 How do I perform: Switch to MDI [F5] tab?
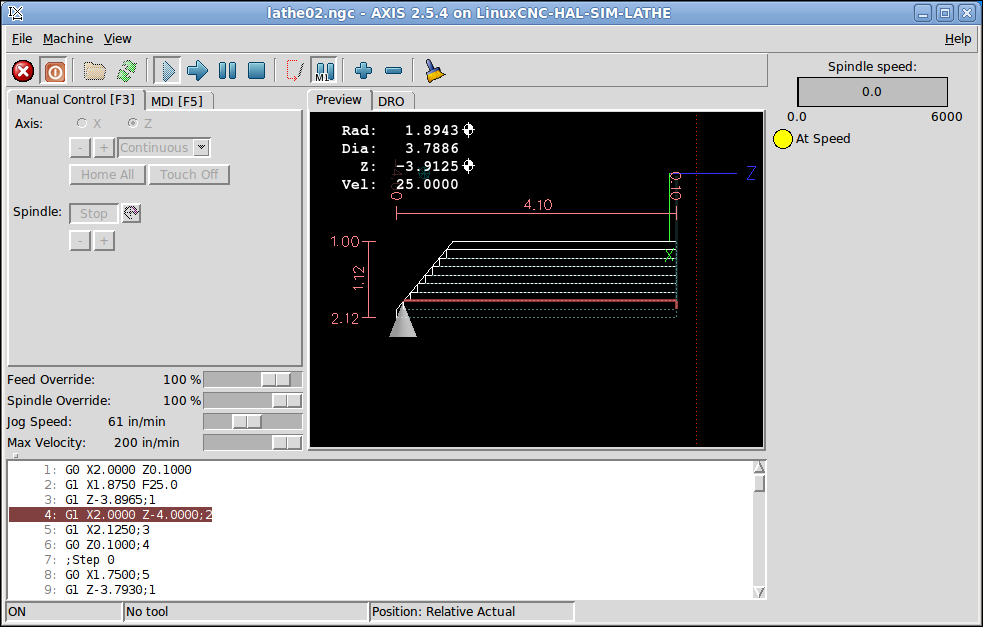point(177,101)
